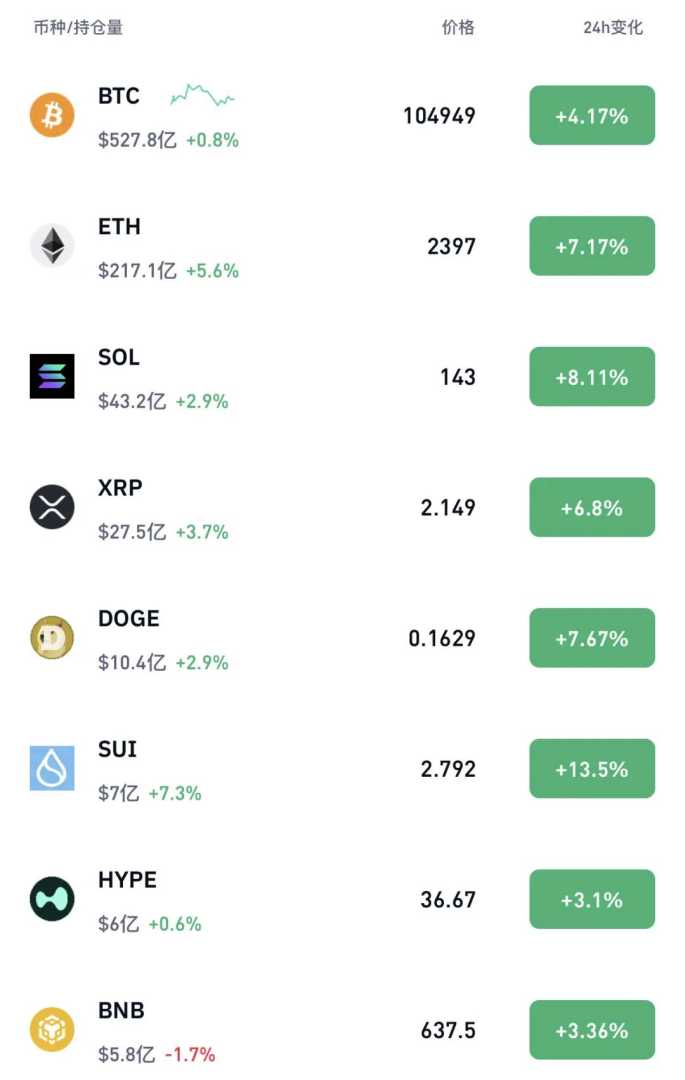Image resolution: width=685 pixels, height=1080 pixels.
Task: Click BTC +4.17% change button
Action: tap(592, 116)
